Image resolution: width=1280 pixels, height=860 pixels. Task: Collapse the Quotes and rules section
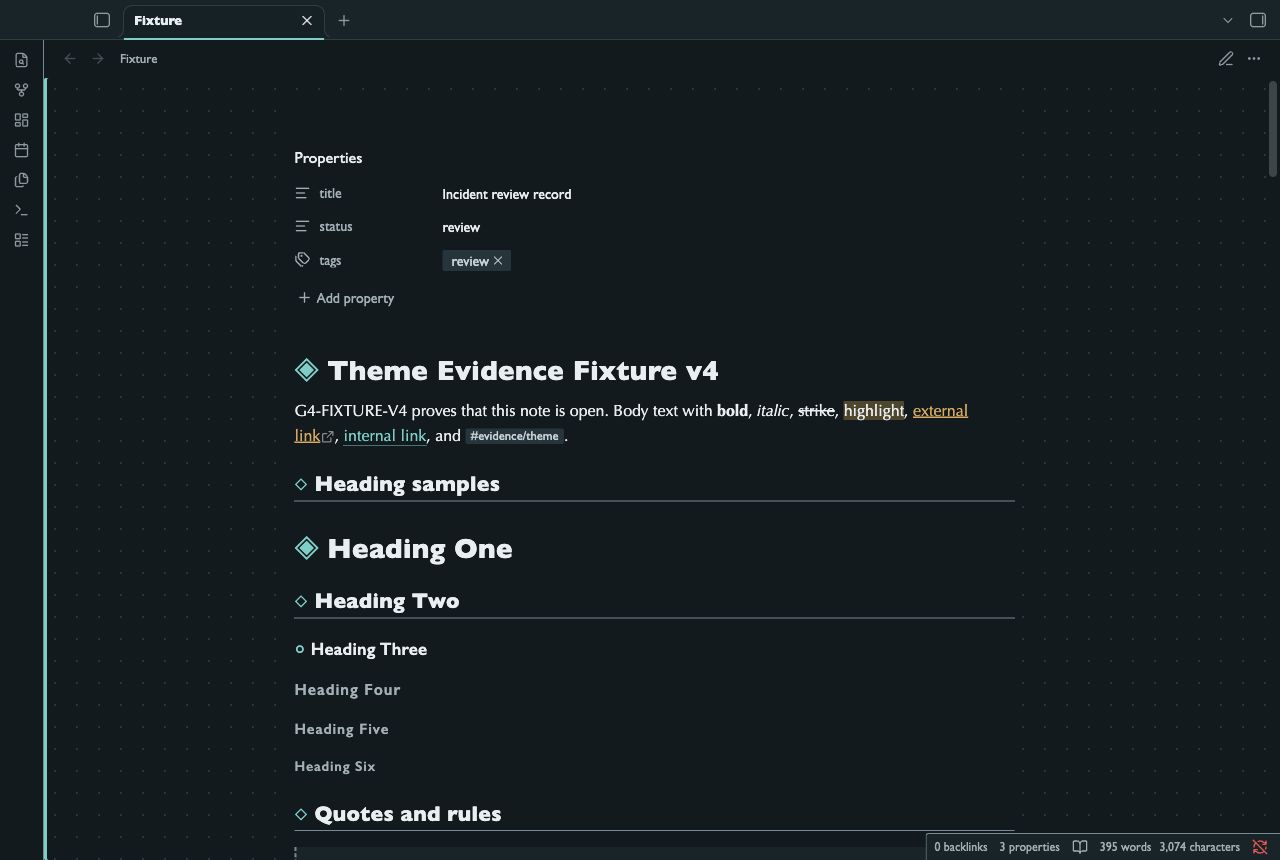pos(301,814)
